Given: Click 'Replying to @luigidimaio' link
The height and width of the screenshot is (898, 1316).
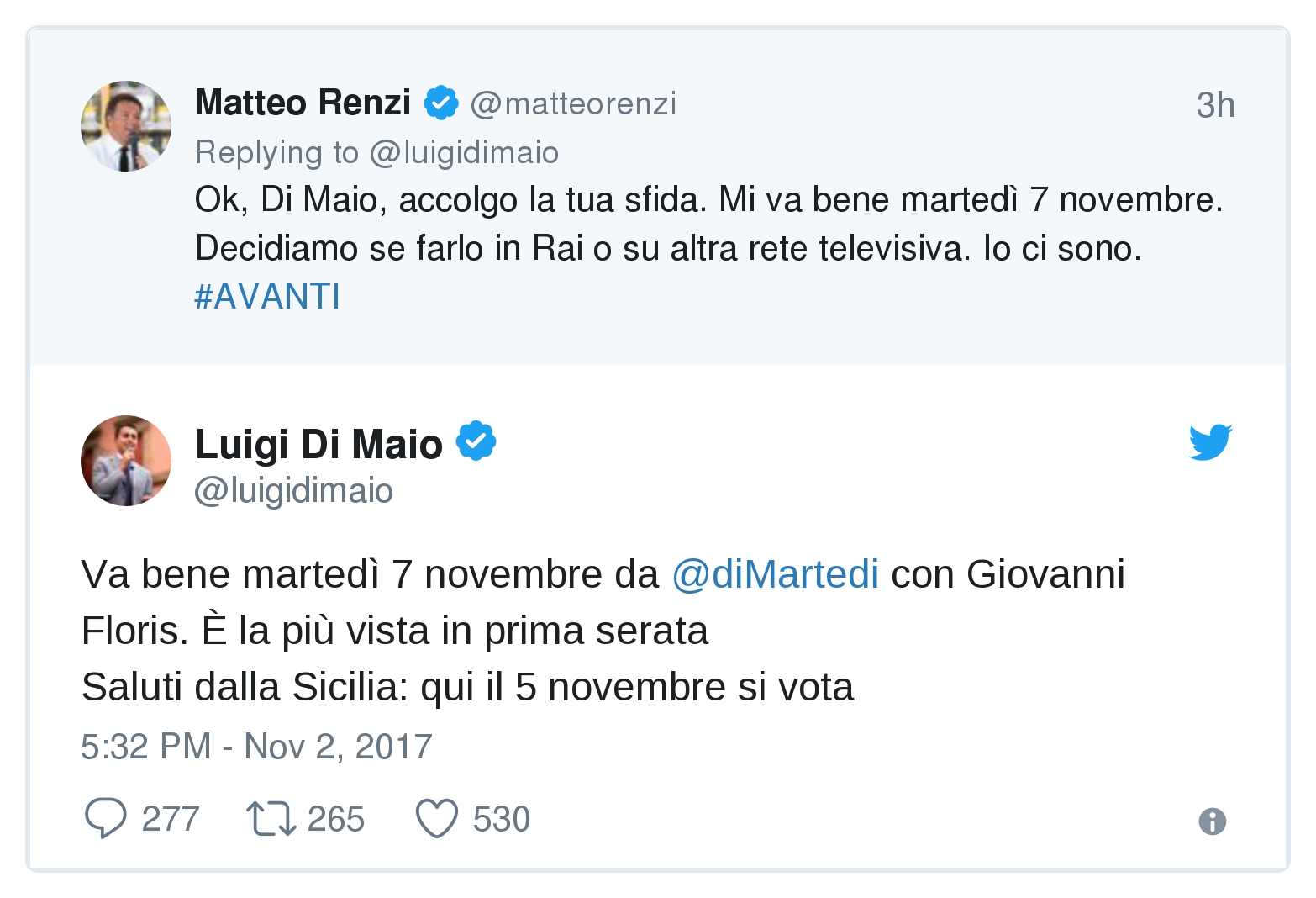Looking at the screenshot, I should click(376, 152).
